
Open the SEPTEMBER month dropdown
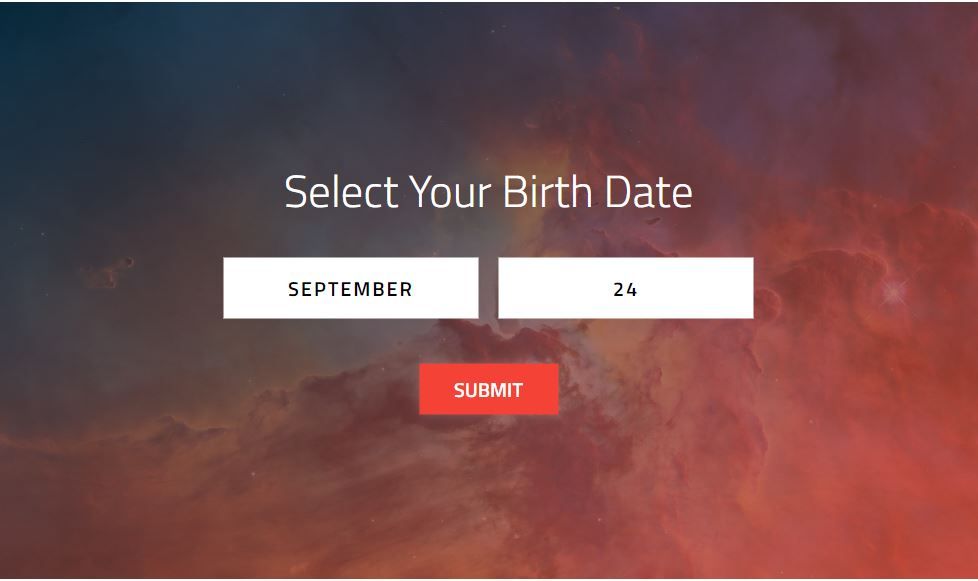(350, 288)
